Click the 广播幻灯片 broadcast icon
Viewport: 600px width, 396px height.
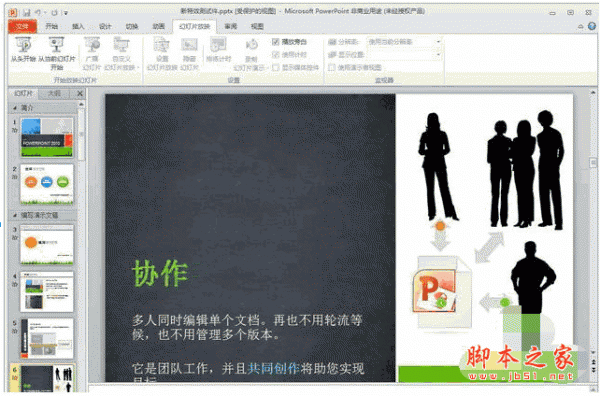[x=92, y=45]
